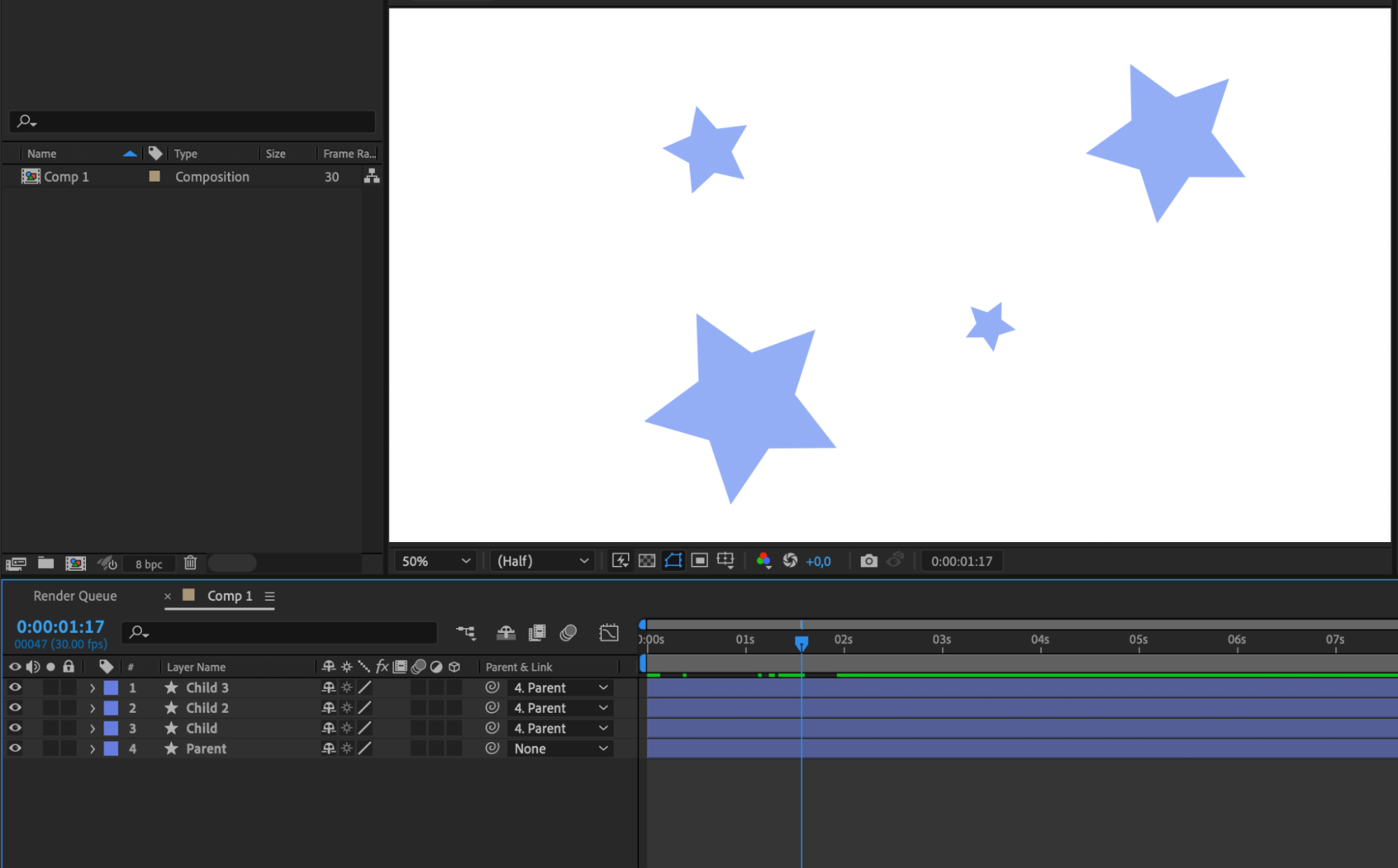Open the composition mini-flowchart icon
The height and width of the screenshot is (868, 1398).
[465, 633]
